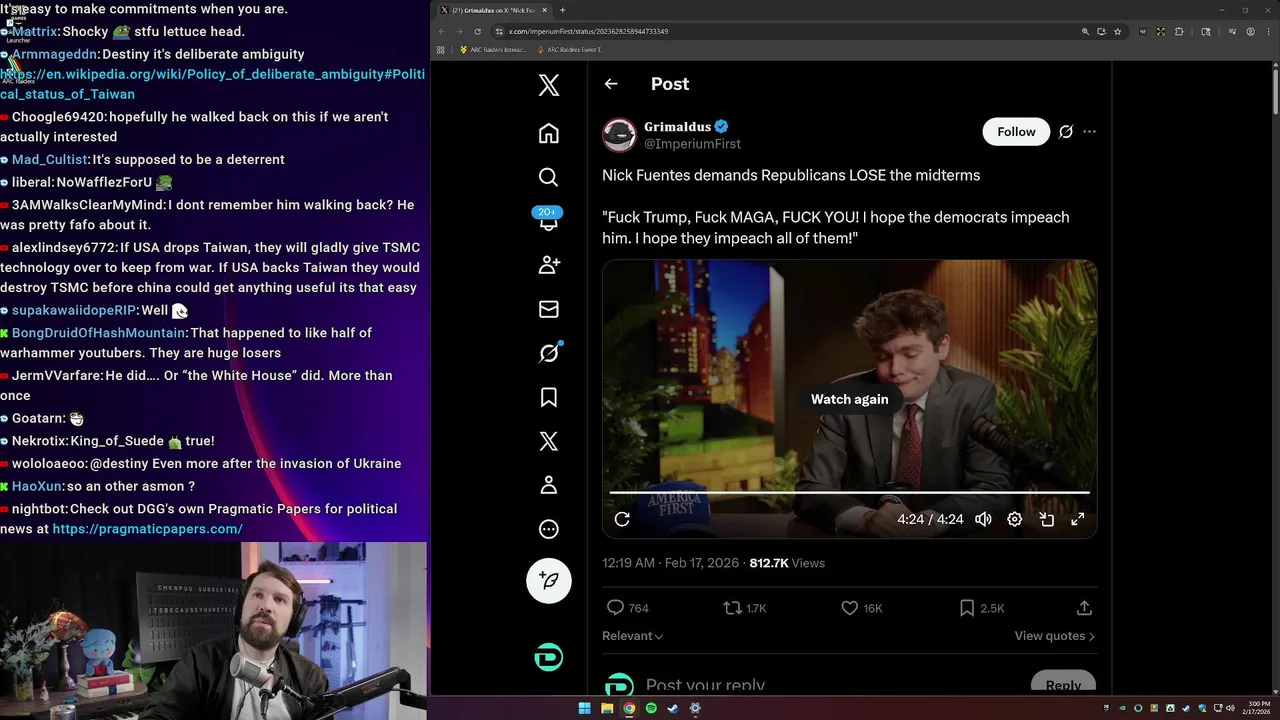This screenshot has width=1280, height=720.
Task: Like the post showing 16K
Action: click(x=861, y=608)
